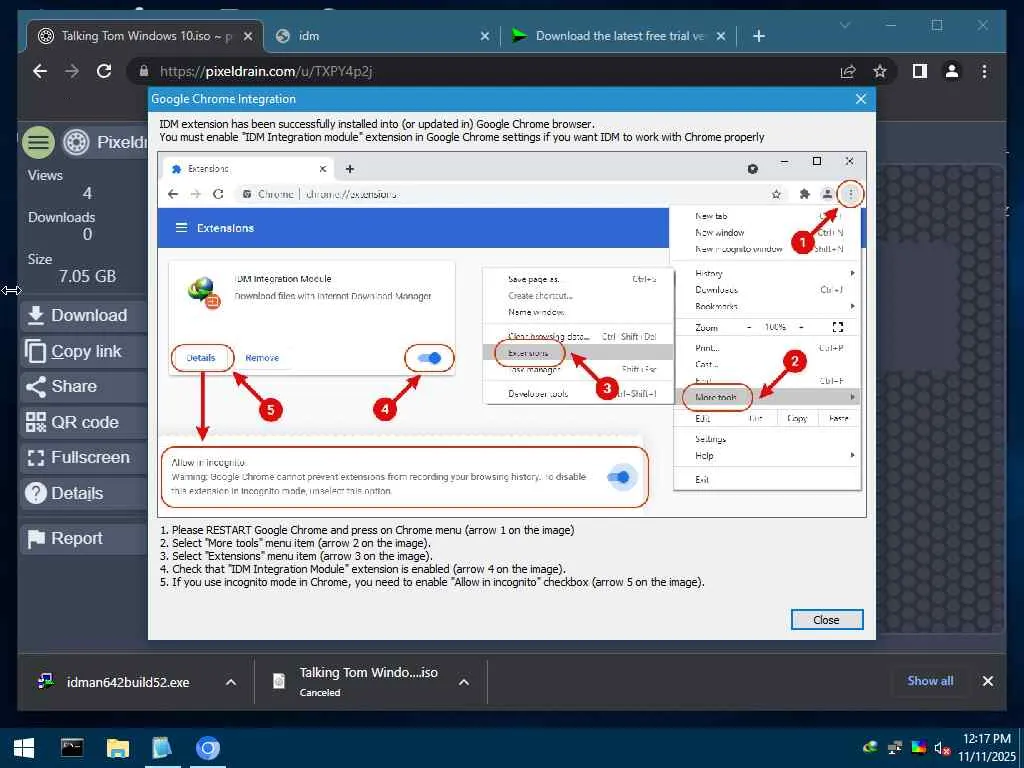Screen dimensions: 1024x768
Task: Close the Talking Tom Windows 10.iso tab
Action: point(248,36)
